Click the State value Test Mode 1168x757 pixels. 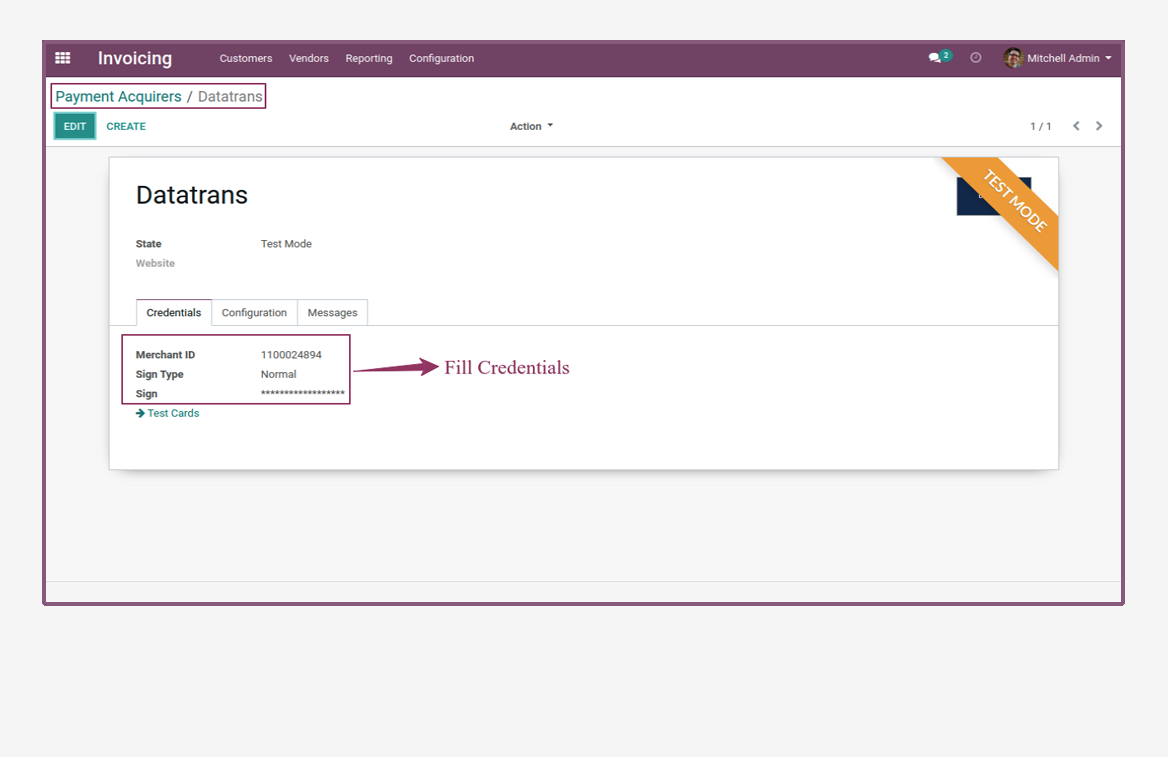[286, 244]
